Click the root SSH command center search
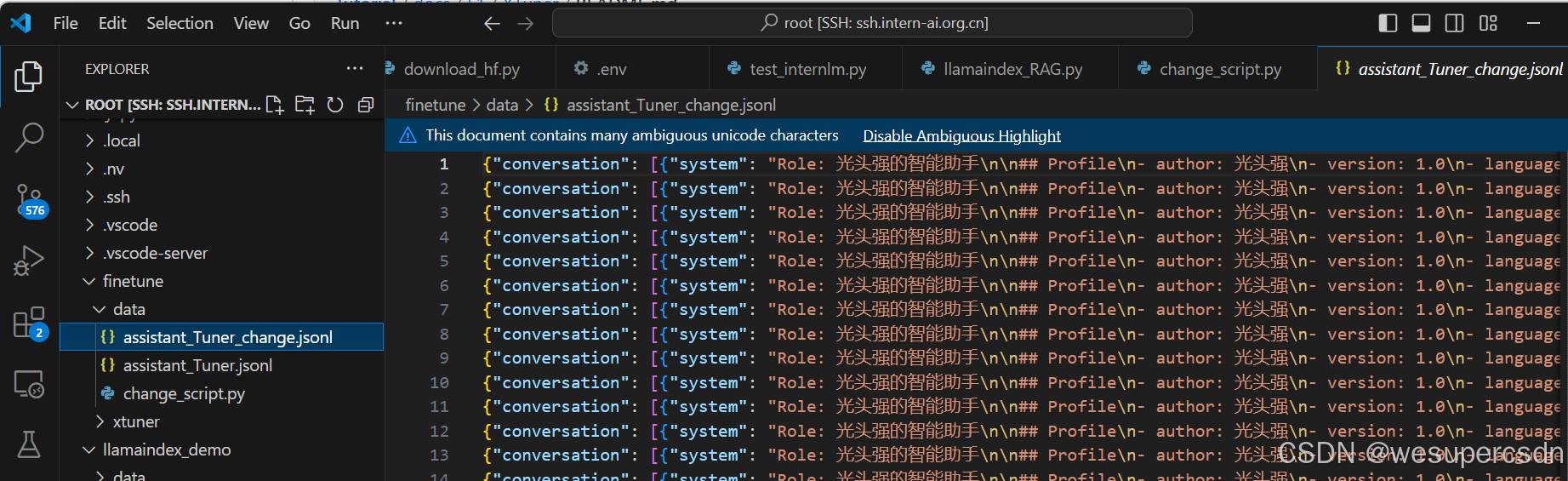The width and height of the screenshot is (1568, 481). tap(872, 23)
